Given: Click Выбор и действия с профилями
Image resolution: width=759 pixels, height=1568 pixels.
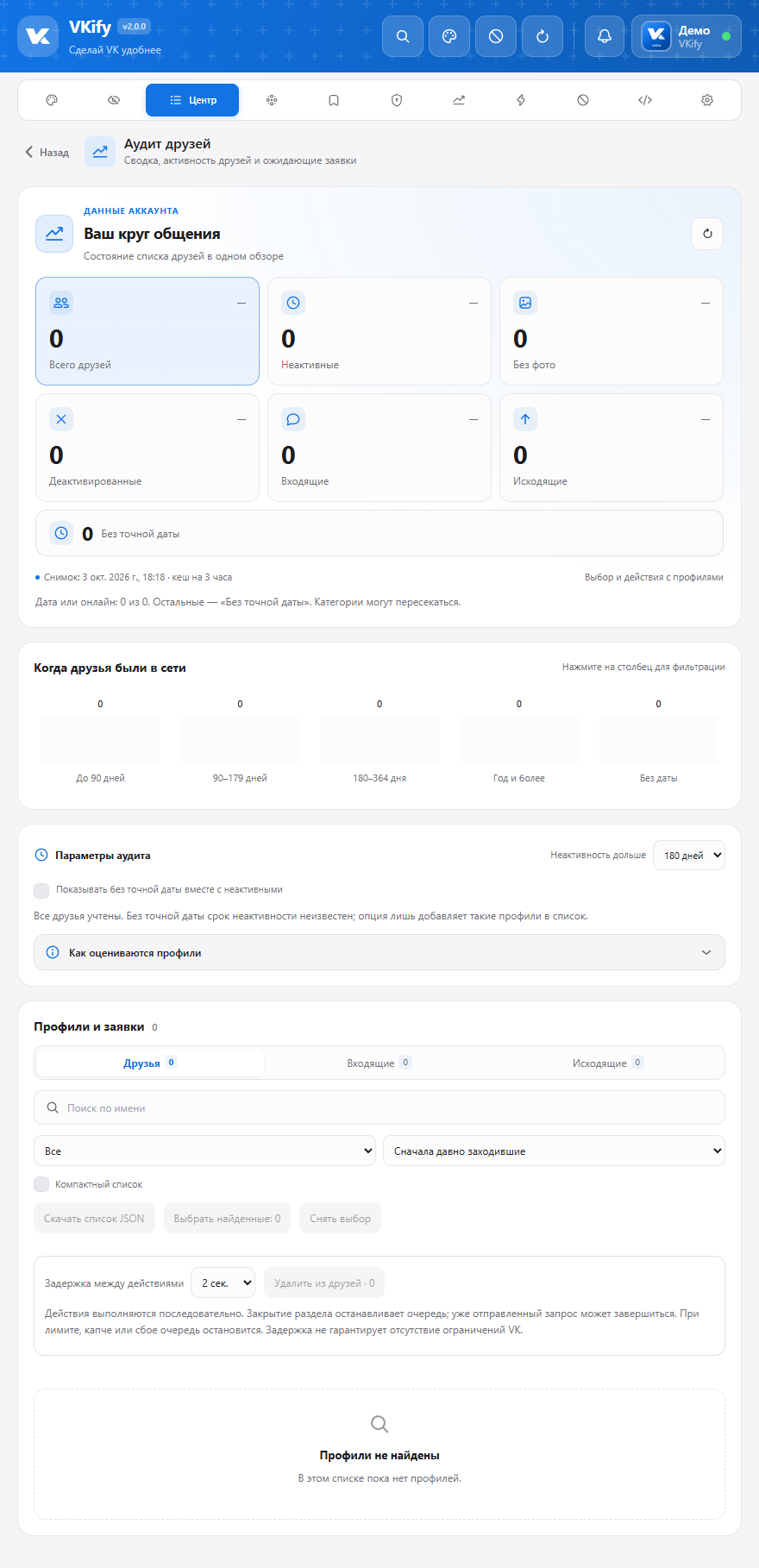Looking at the screenshot, I should pyautogui.click(x=654, y=577).
